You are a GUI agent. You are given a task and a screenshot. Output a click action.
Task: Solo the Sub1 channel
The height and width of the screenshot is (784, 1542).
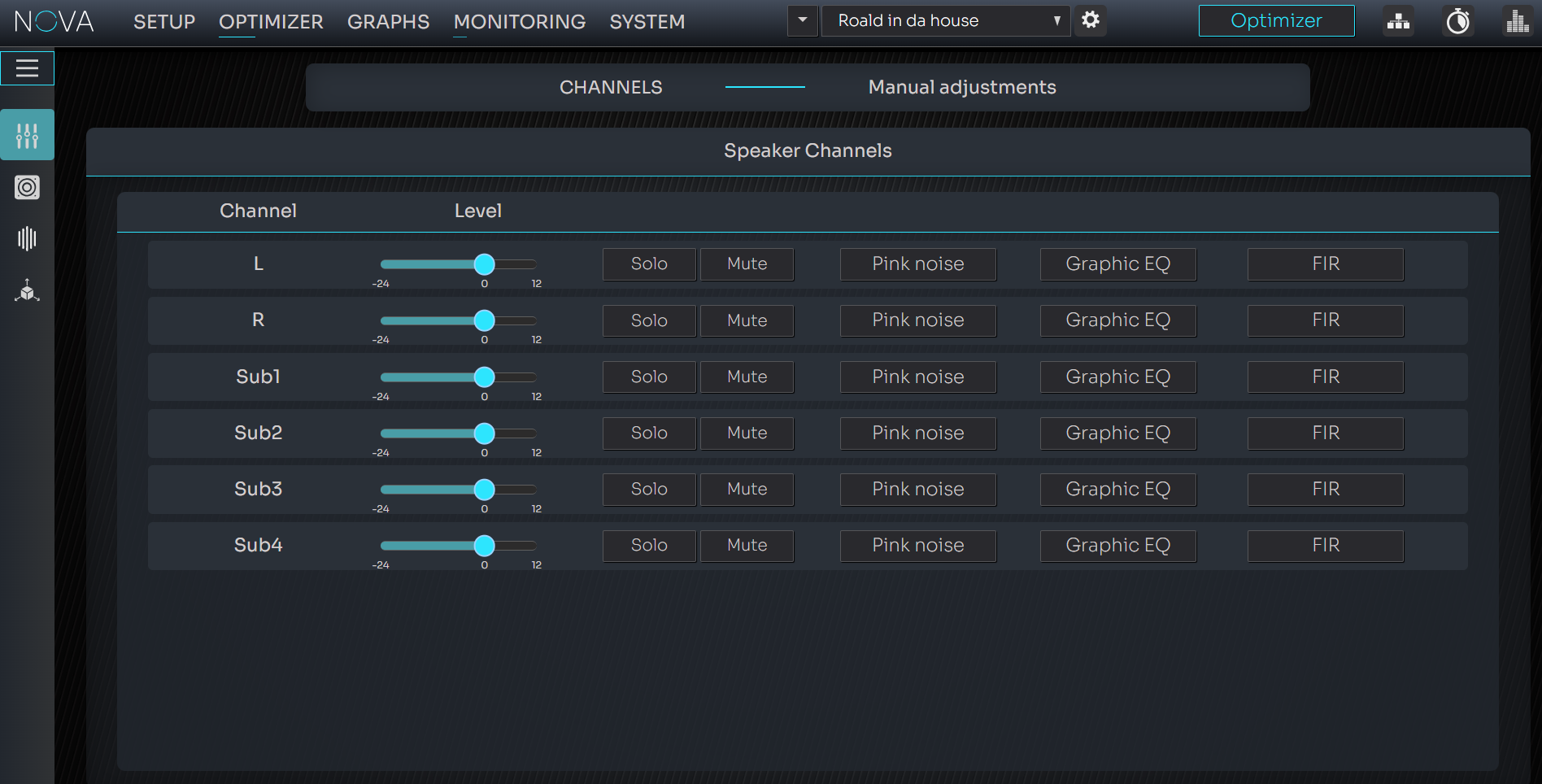649,377
